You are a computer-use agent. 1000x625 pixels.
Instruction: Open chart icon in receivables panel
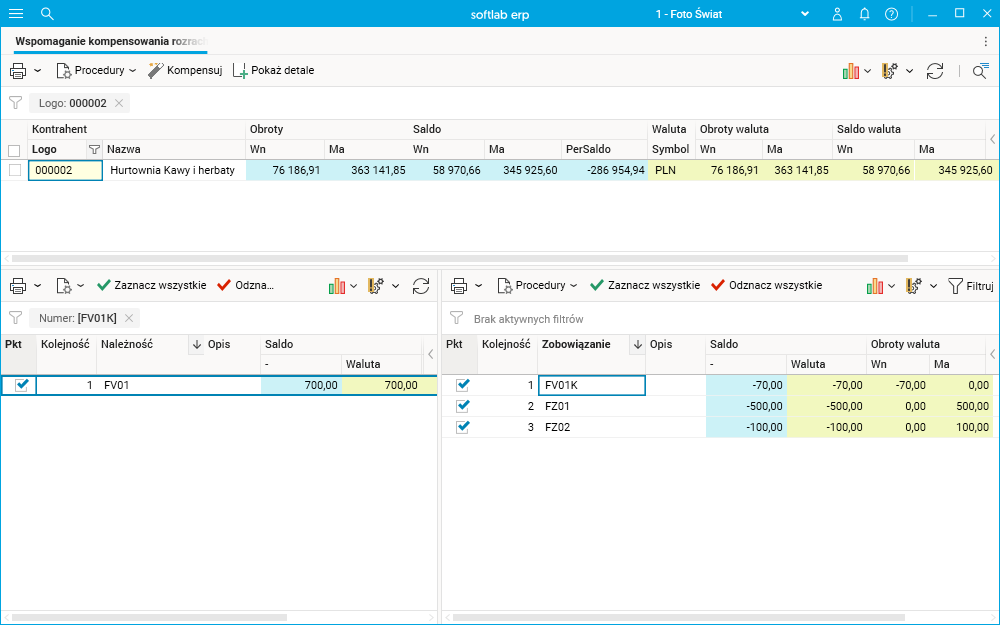coord(337,286)
